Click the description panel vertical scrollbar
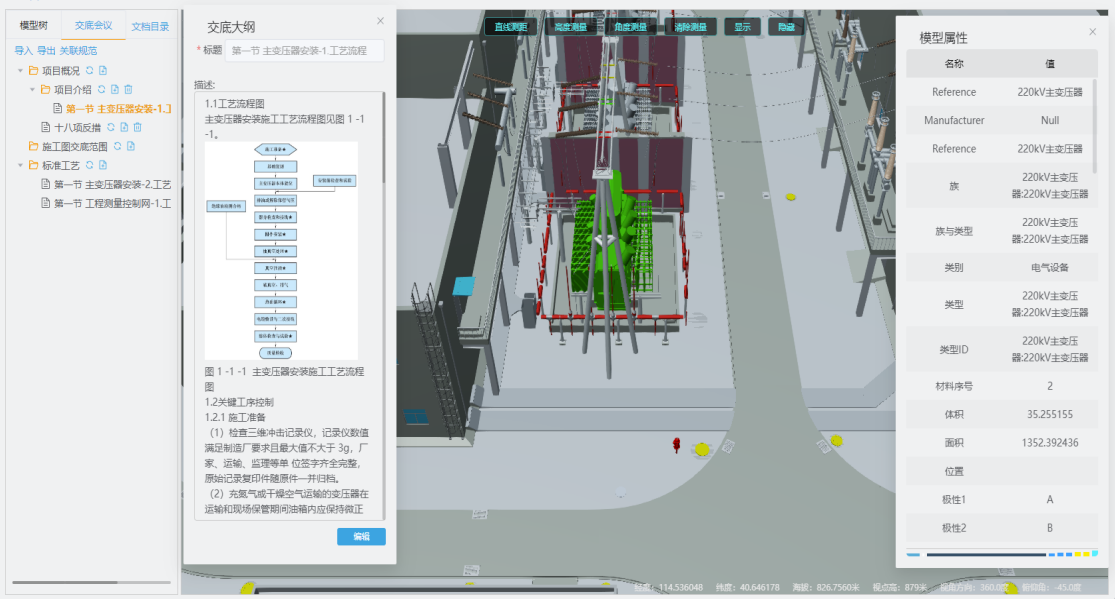 point(384,139)
